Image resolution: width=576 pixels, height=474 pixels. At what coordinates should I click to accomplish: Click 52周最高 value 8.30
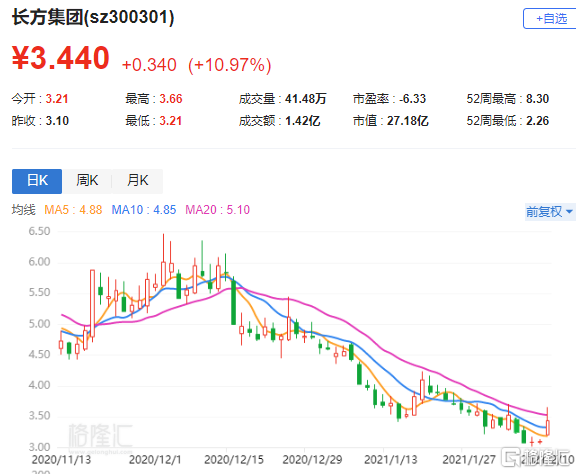click(x=537, y=99)
